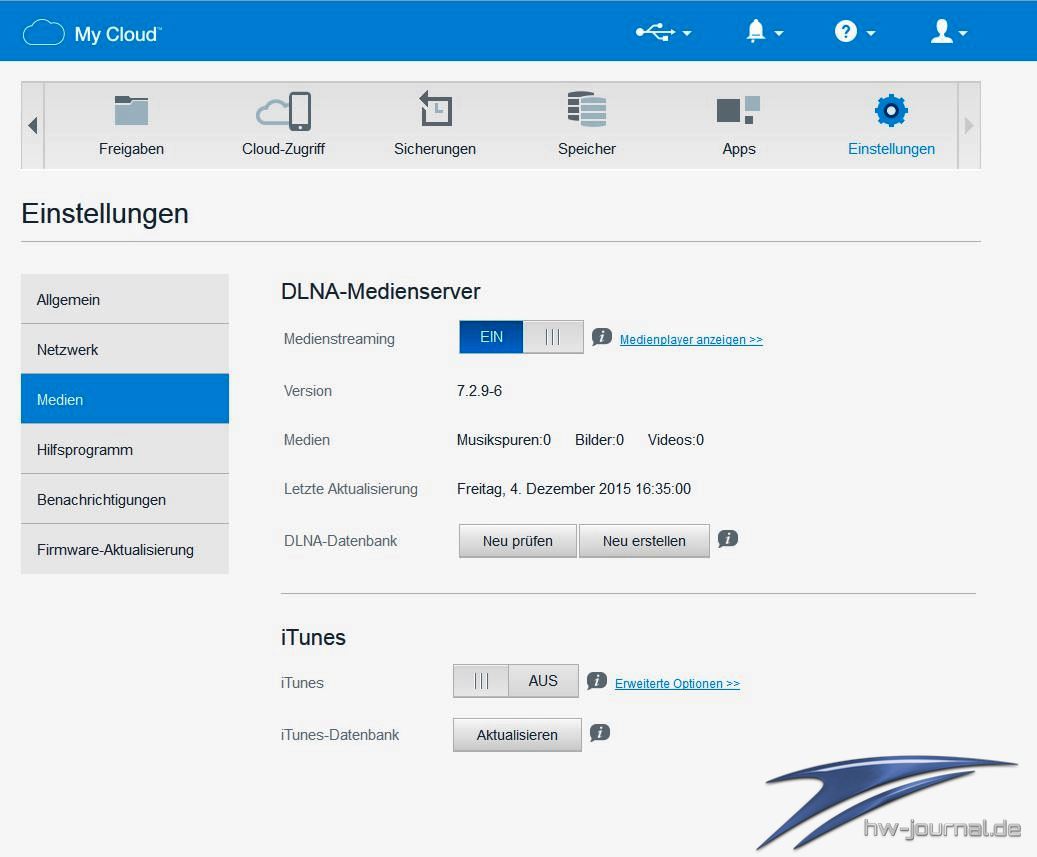Image resolution: width=1037 pixels, height=857 pixels.
Task: Open the Cloud-Zugriff icon
Action: click(284, 111)
